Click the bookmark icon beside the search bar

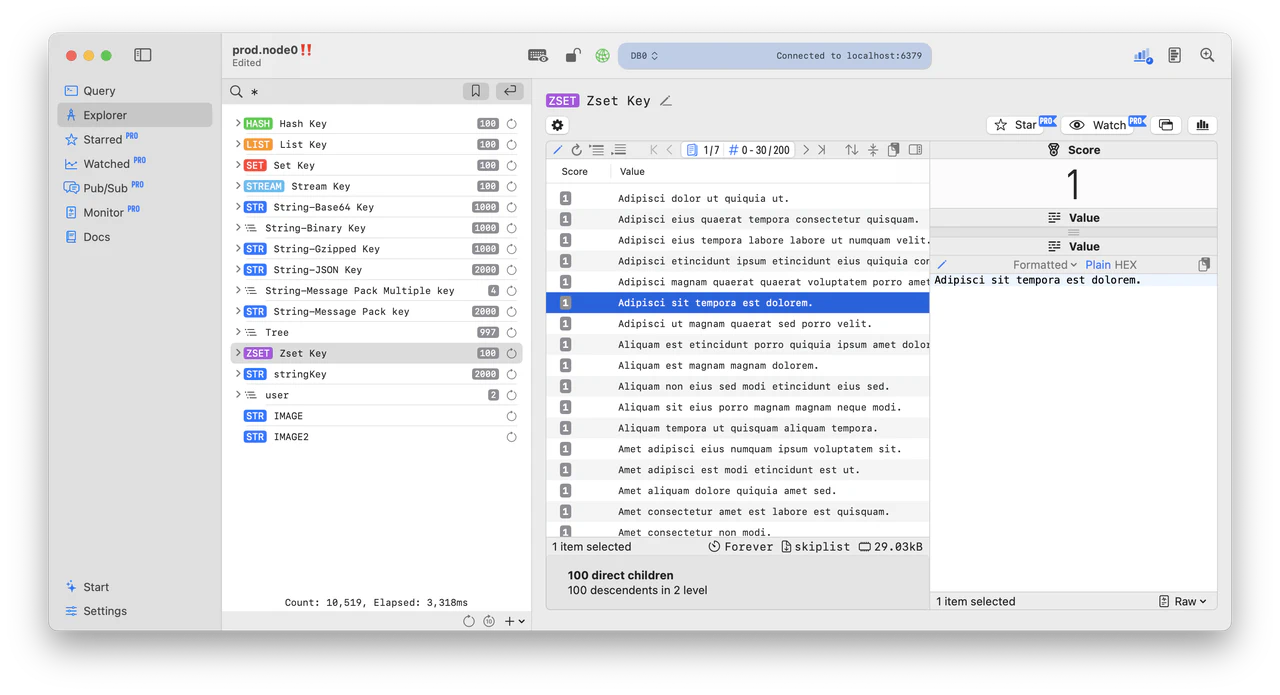coord(475,90)
